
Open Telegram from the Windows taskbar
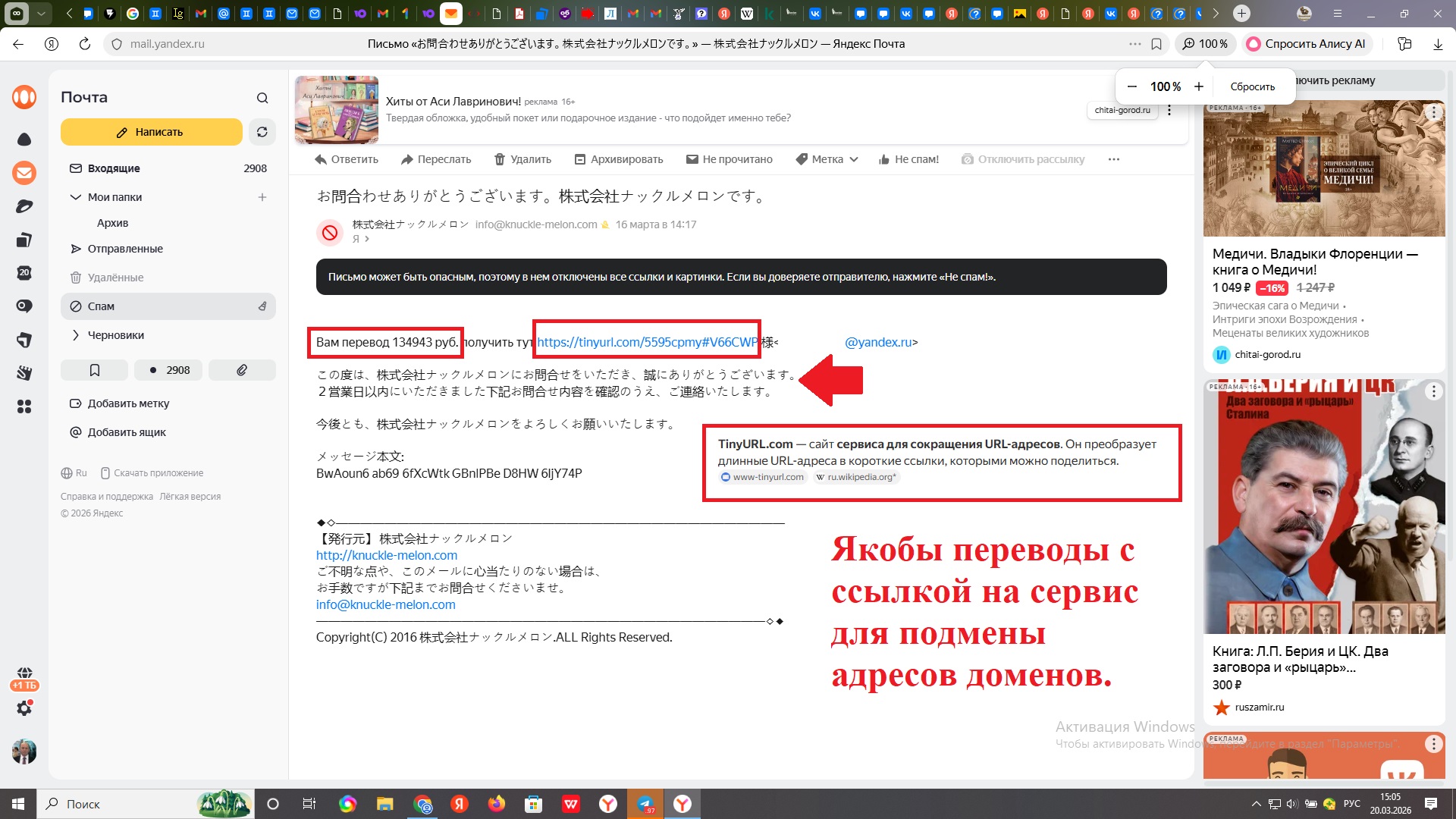tap(645, 804)
